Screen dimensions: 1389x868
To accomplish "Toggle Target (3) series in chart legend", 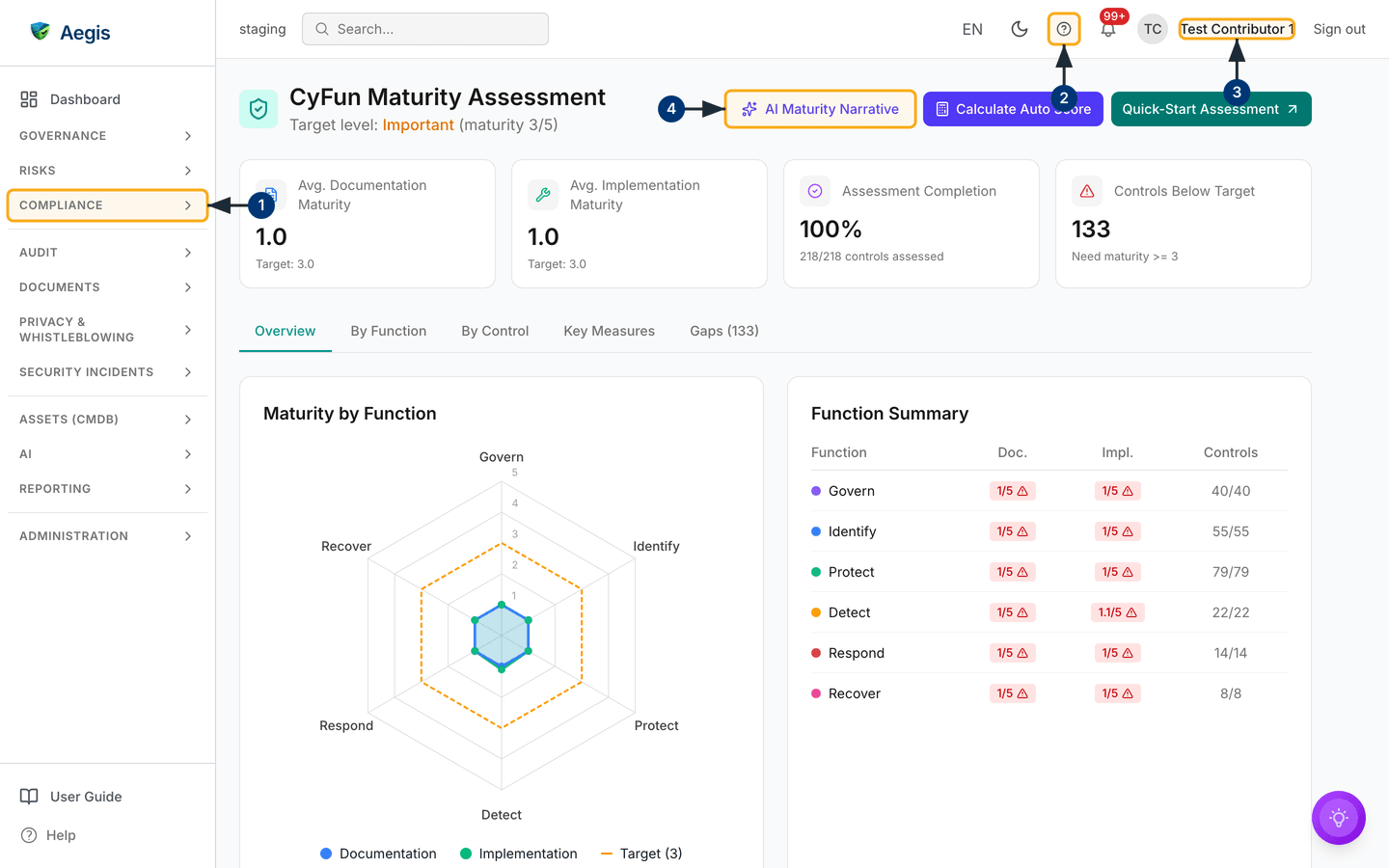I will point(641,854).
